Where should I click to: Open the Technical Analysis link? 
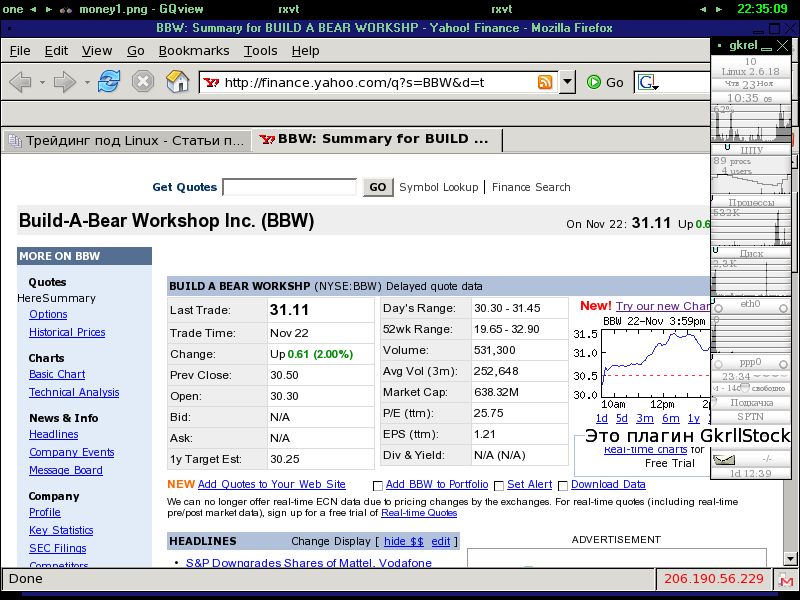(74, 392)
